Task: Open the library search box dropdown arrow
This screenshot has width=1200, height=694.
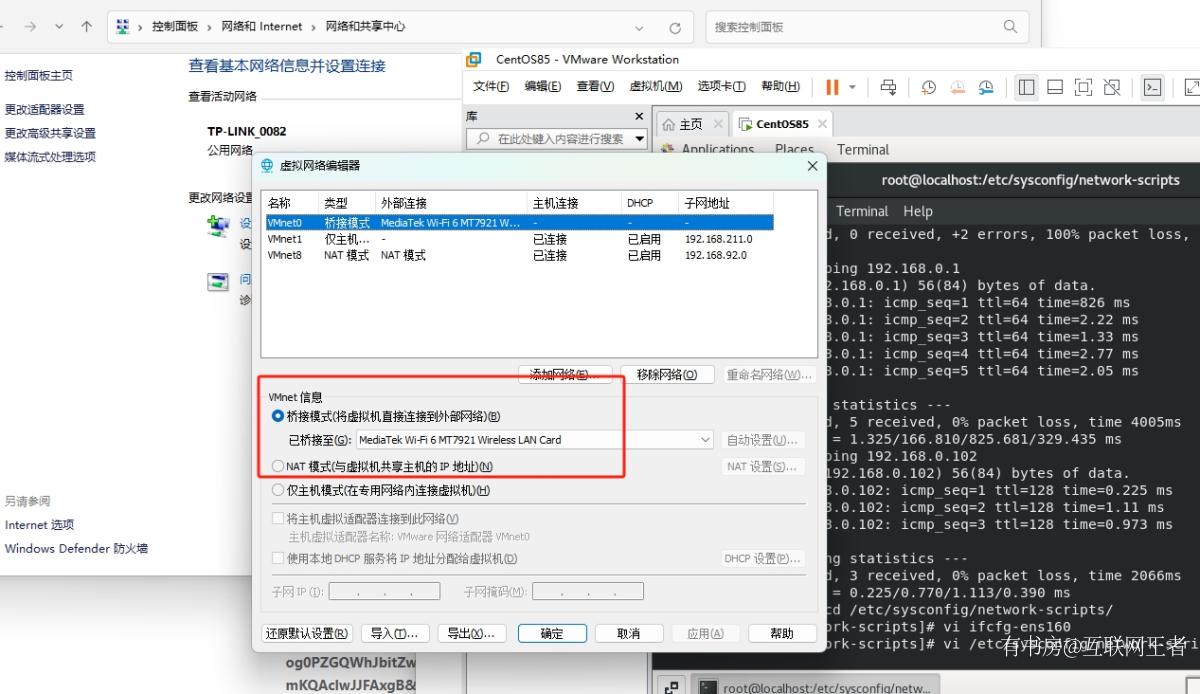Action: tap(640, 139)
